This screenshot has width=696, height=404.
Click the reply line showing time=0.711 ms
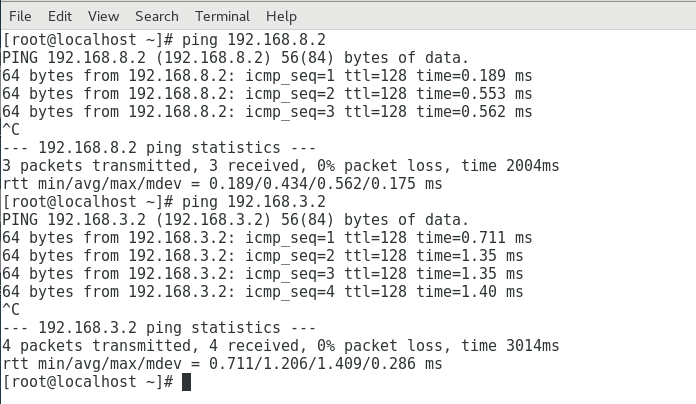(267, 238)
